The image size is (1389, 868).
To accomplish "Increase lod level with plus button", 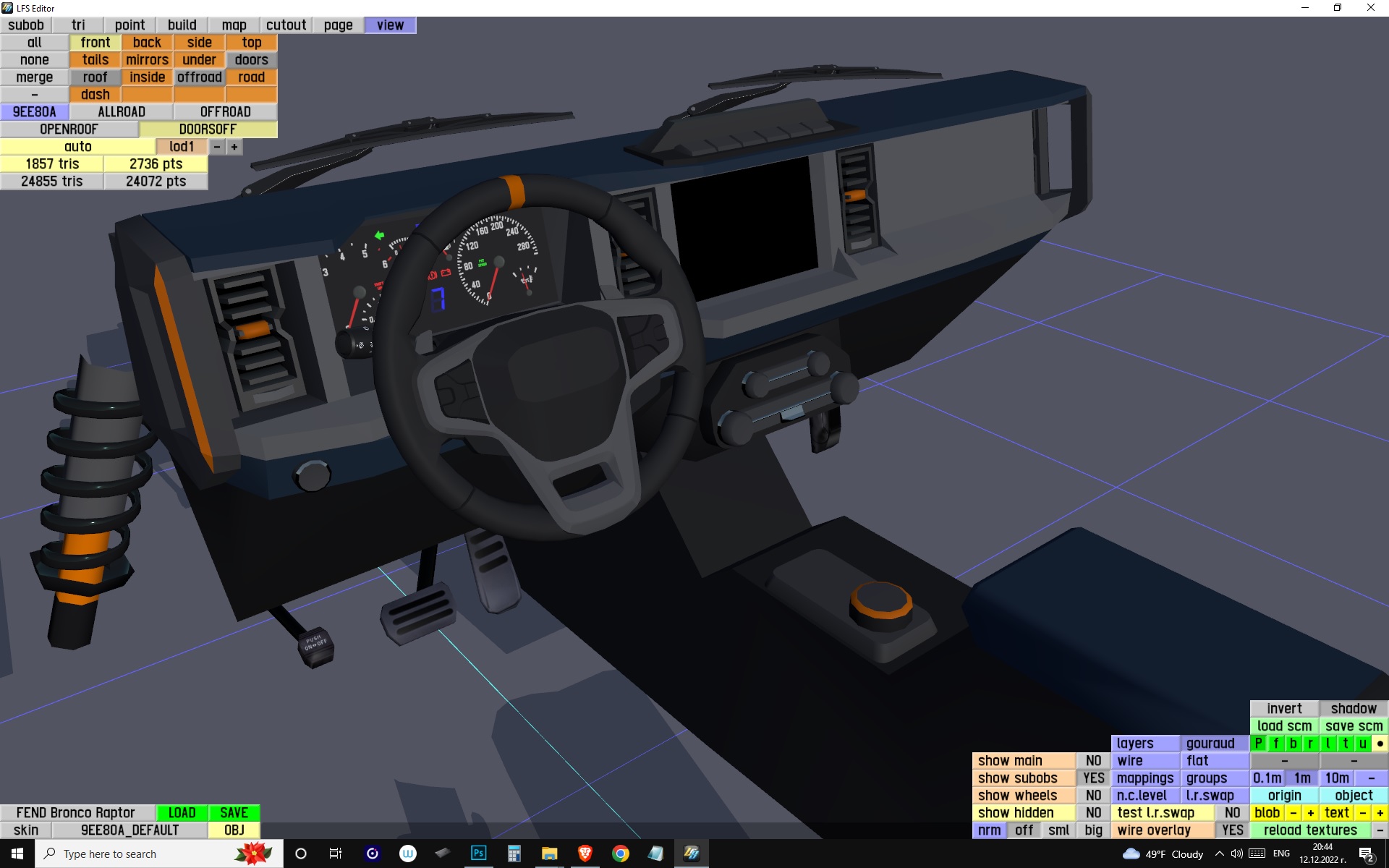I will click(234, 147).
